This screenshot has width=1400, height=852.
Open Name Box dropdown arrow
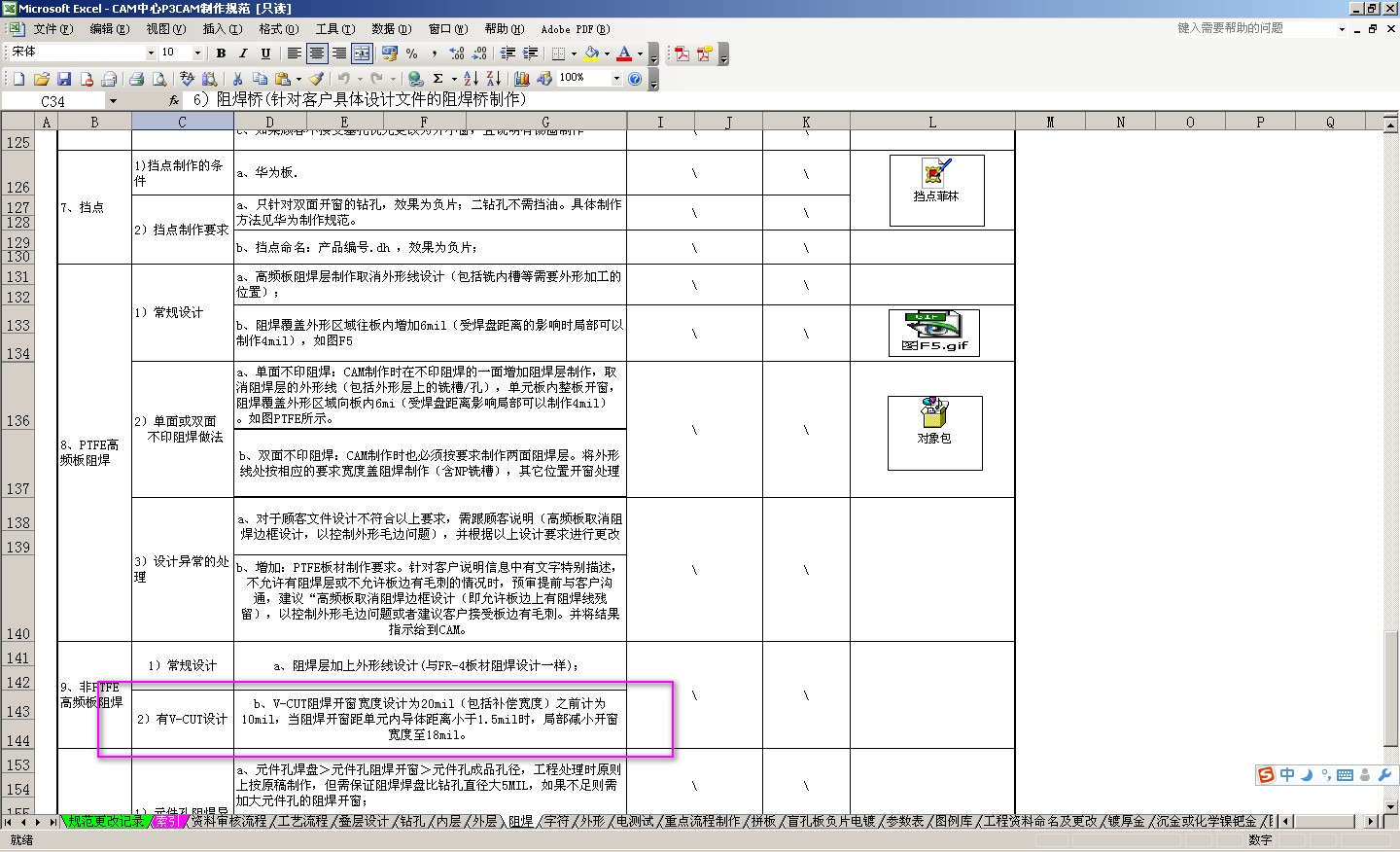[113, 101]
